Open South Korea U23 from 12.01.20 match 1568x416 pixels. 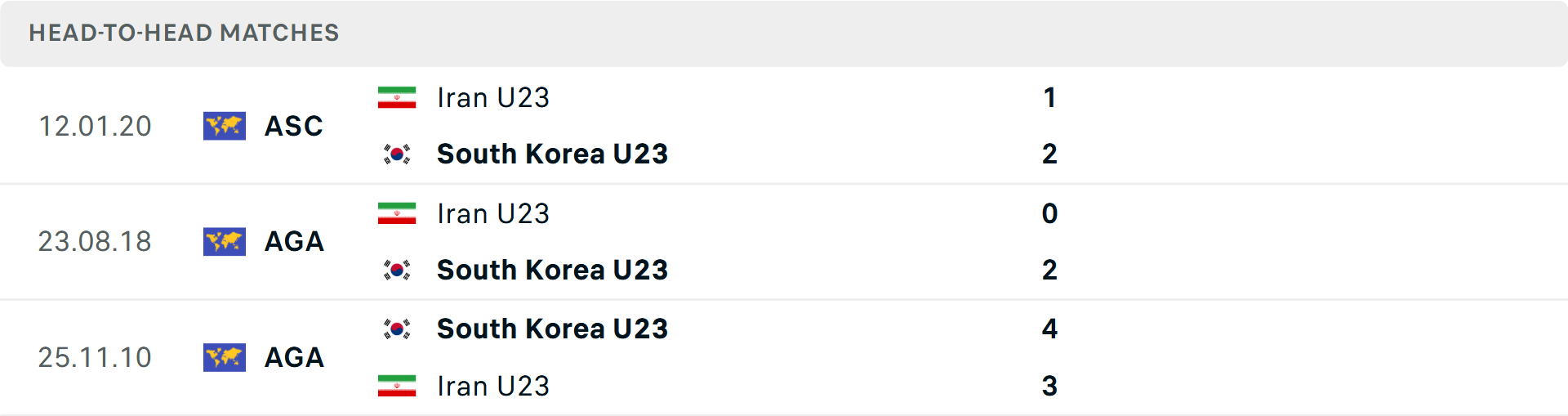pos(552,154)
